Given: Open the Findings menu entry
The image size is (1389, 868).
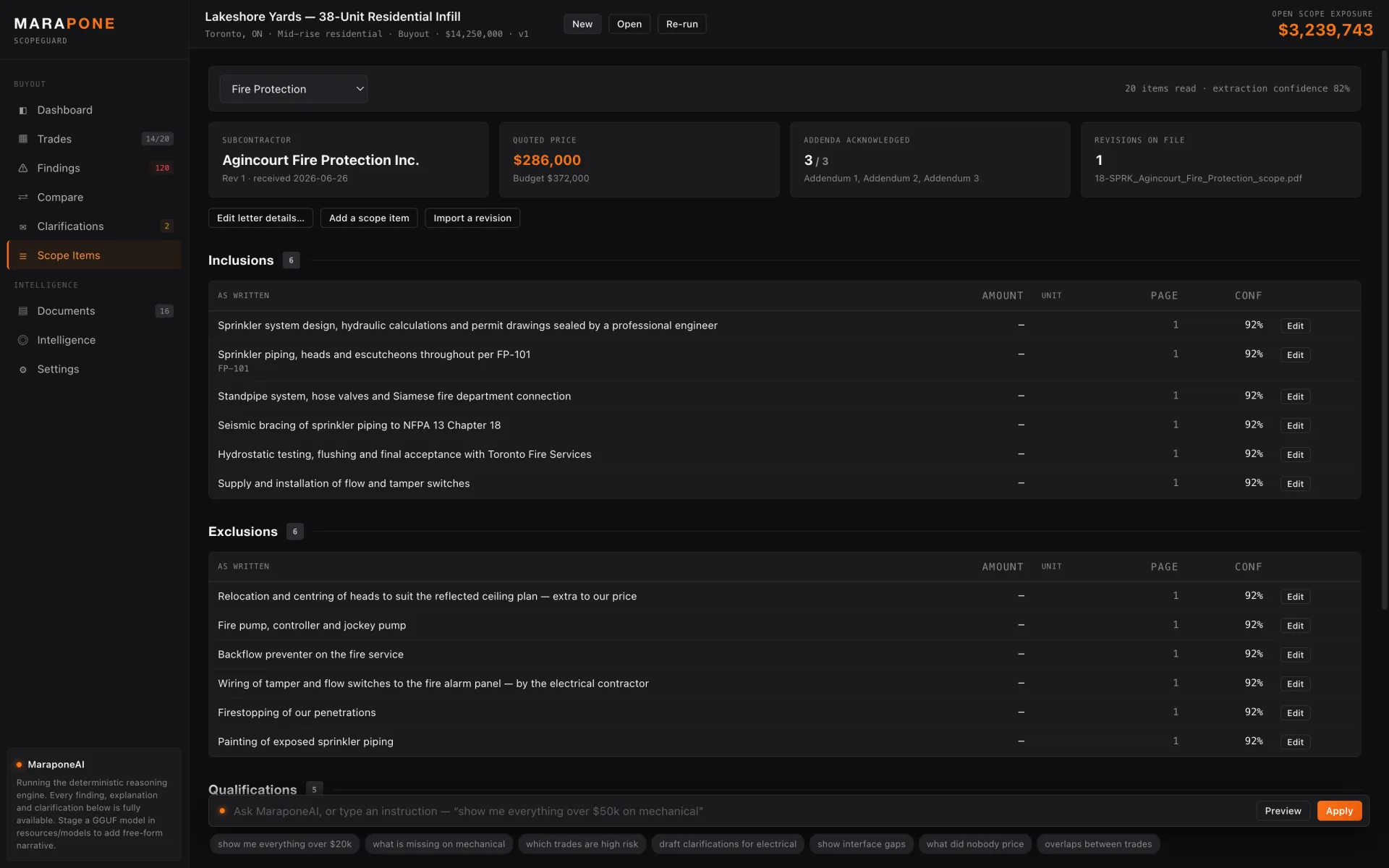Looking at the screenshot, I should pos(94,168).
